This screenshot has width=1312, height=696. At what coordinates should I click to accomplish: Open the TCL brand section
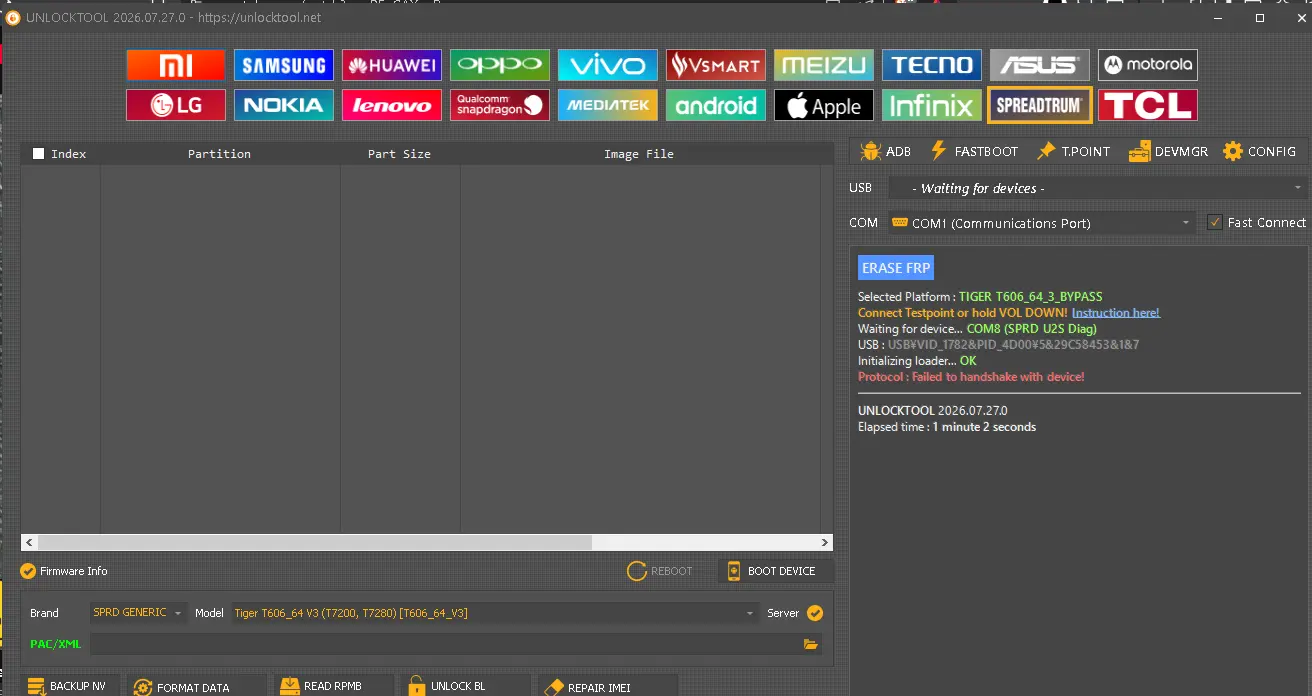(1148, 105)
